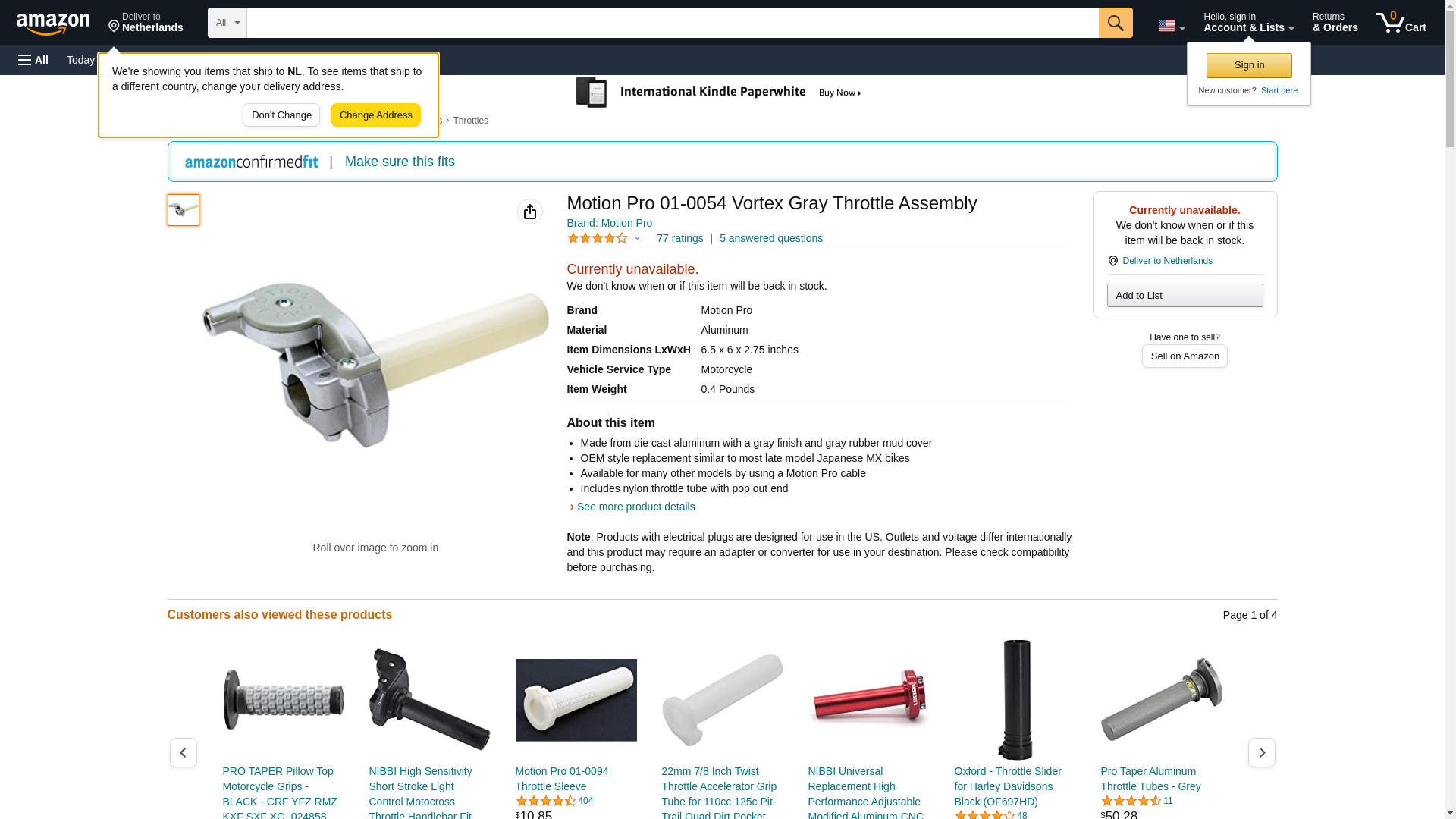The height and width of the screenshot is (819, 1456).
Task: Open Returns & Orders
Action: pyautogui.click(x=1335, y=23)
